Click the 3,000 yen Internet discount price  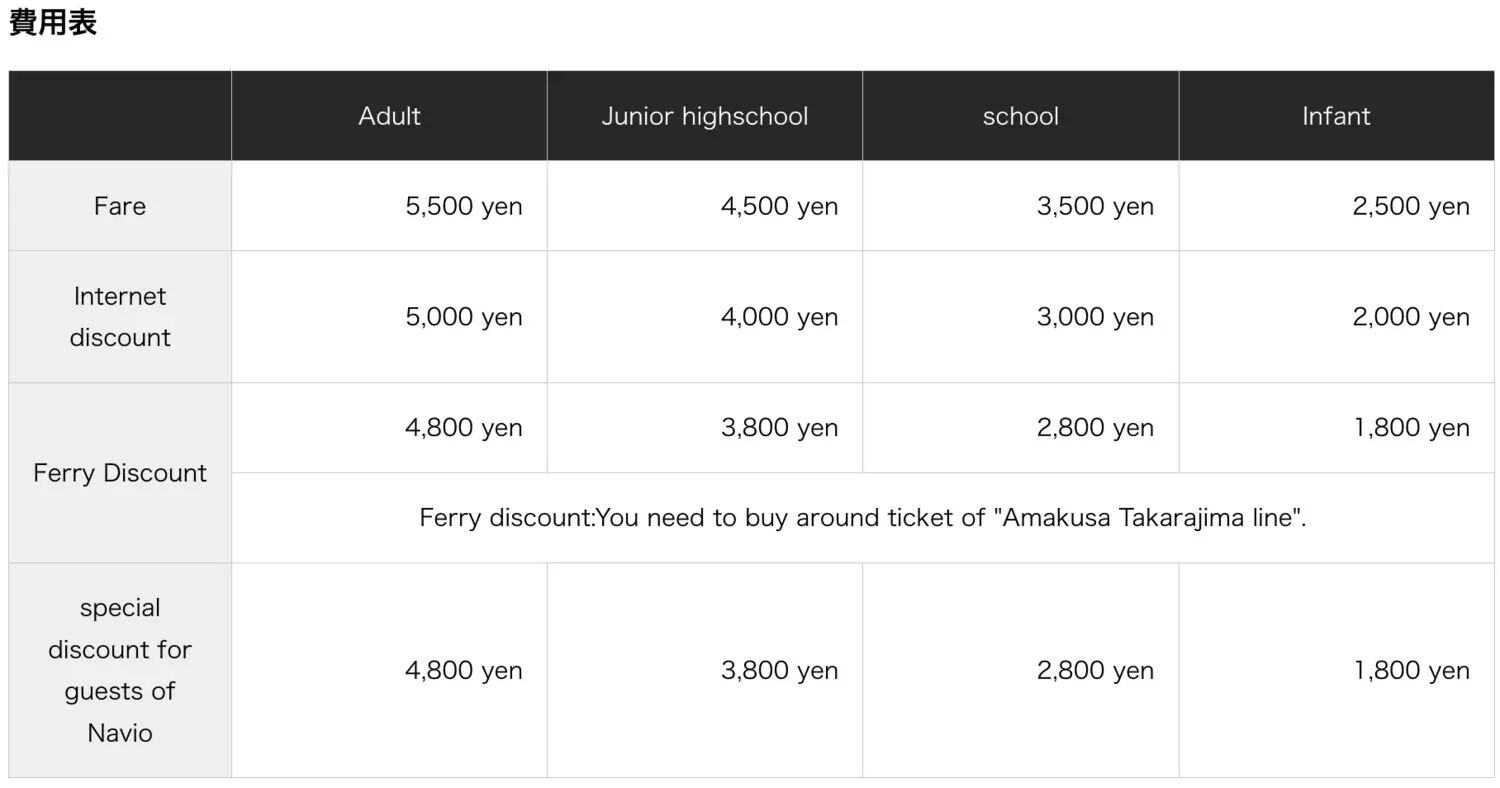[1095, 317]
